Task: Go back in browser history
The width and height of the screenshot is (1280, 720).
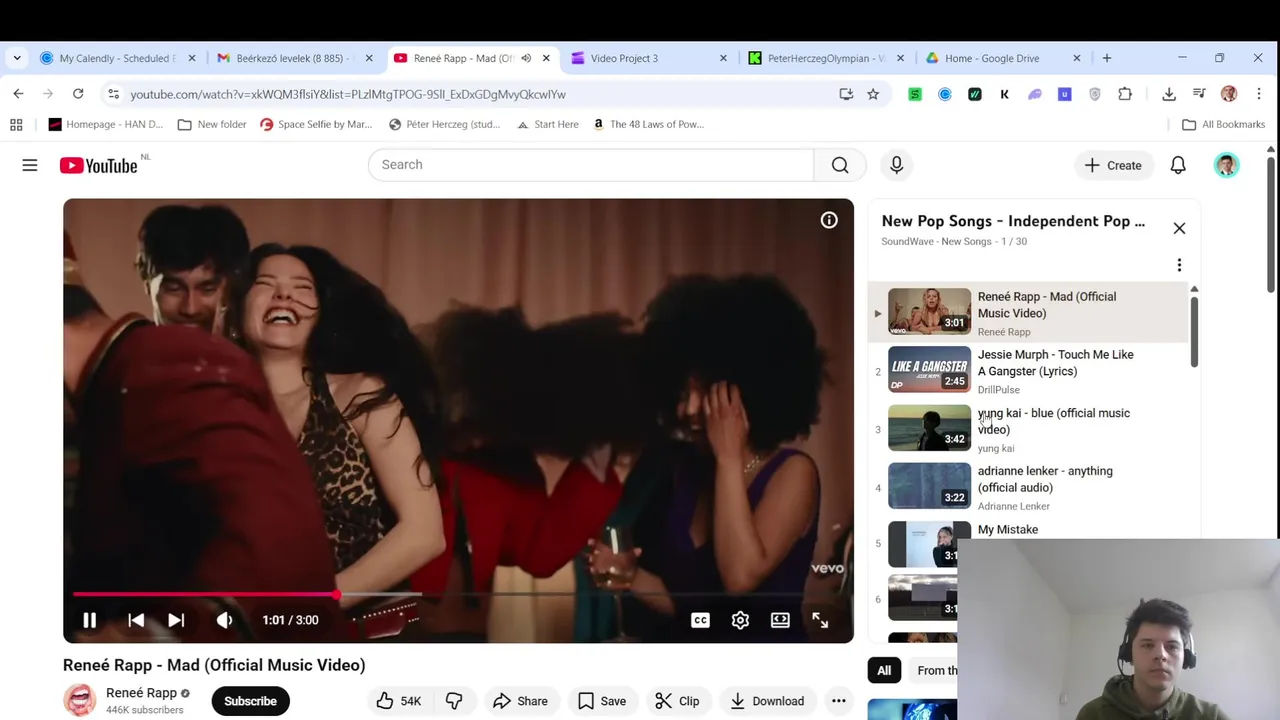Action: click(18, 94)
